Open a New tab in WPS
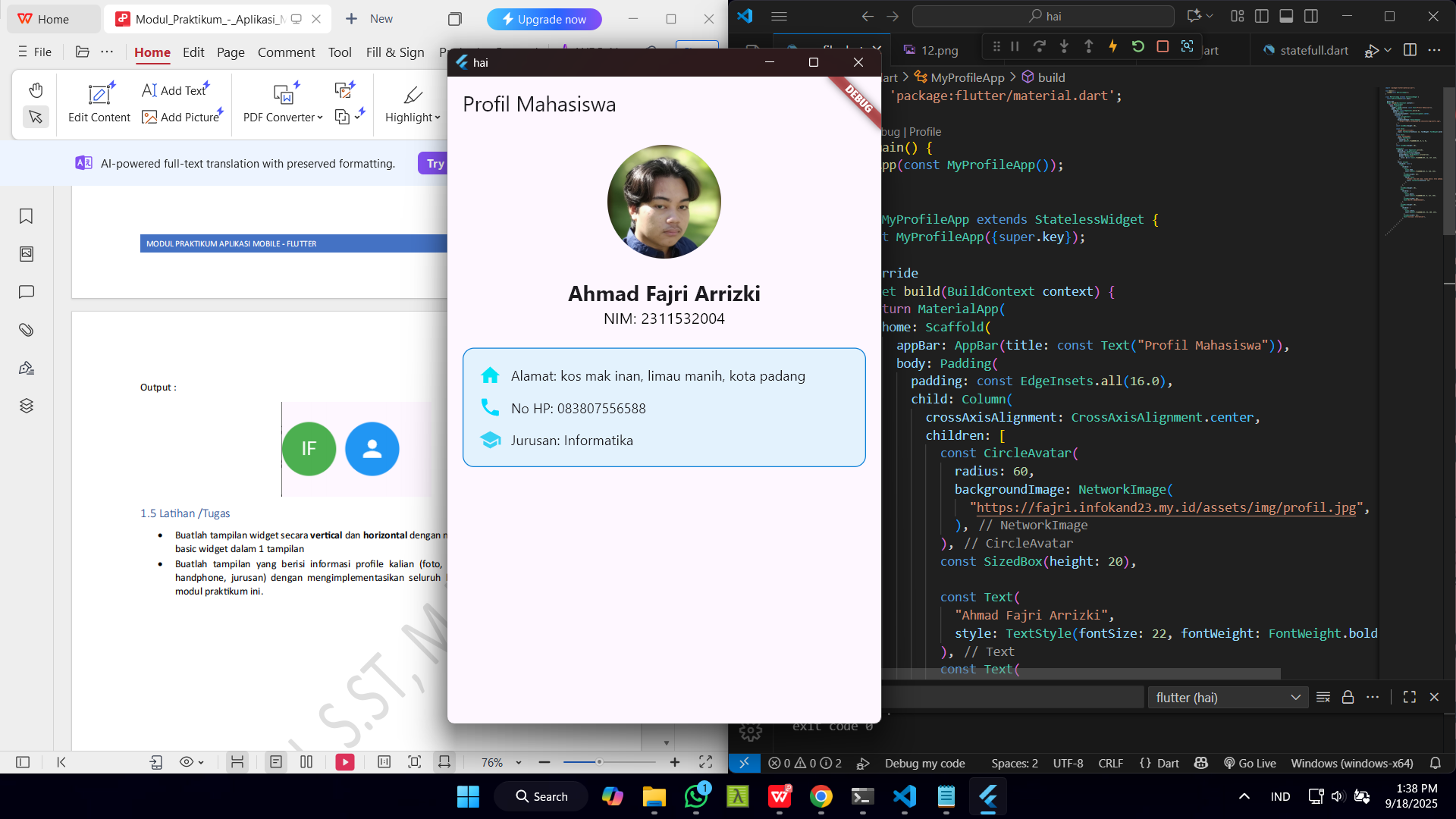Viewport: 1456px width, 819px height. click(369, 19)
